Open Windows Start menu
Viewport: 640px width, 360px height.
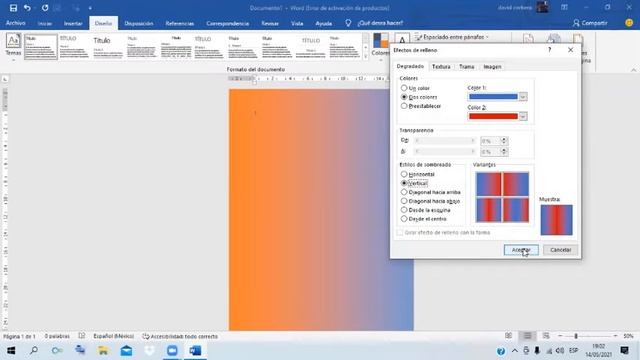click(11, 351)
